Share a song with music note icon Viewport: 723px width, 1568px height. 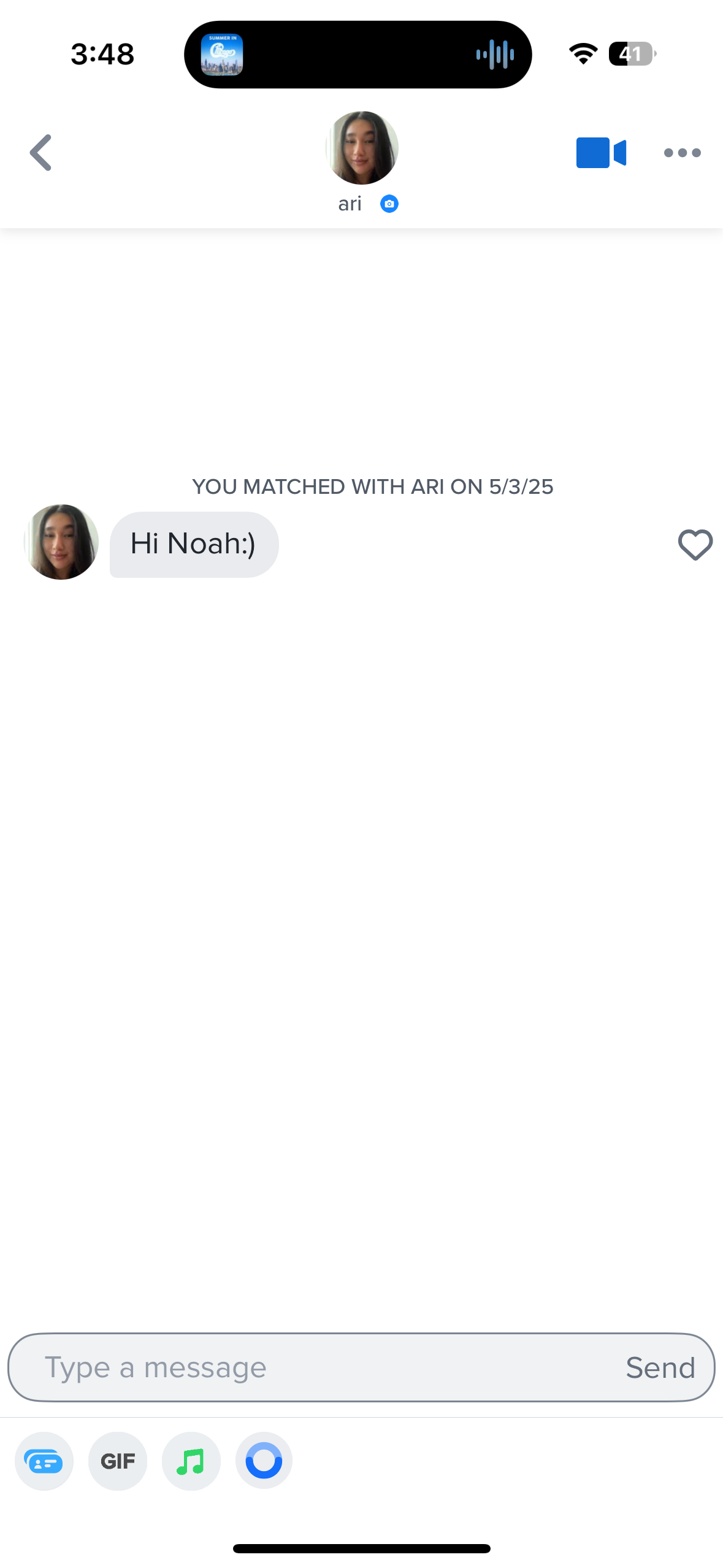pos(191,1461)
